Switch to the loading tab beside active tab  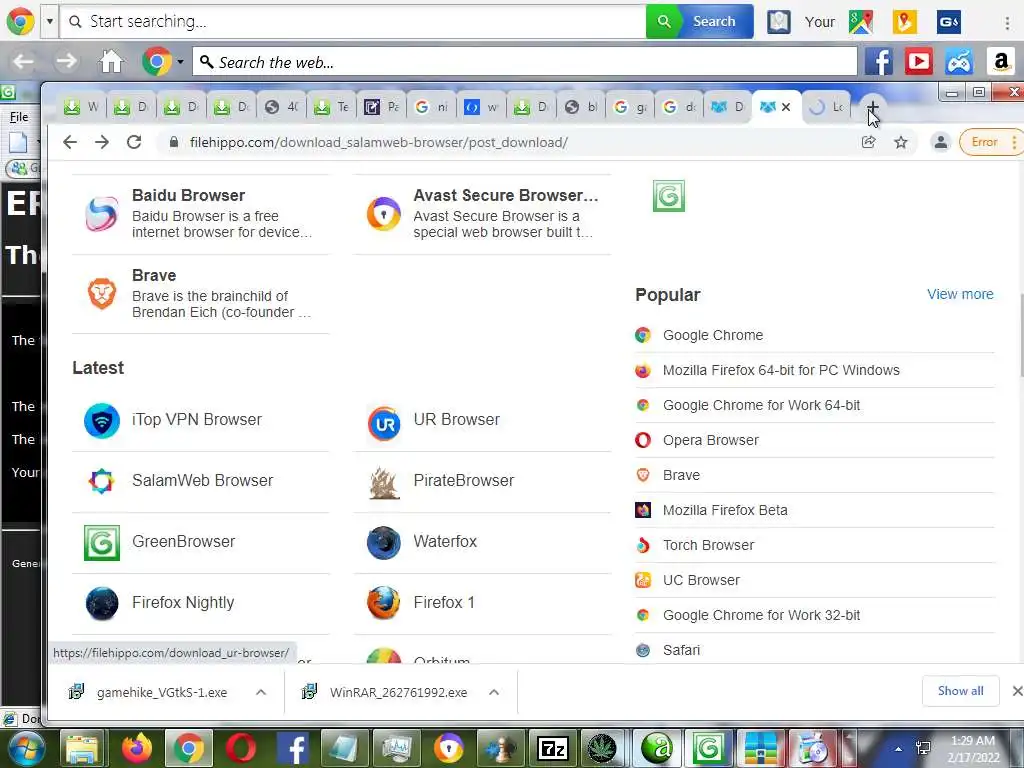coord(827,107)
